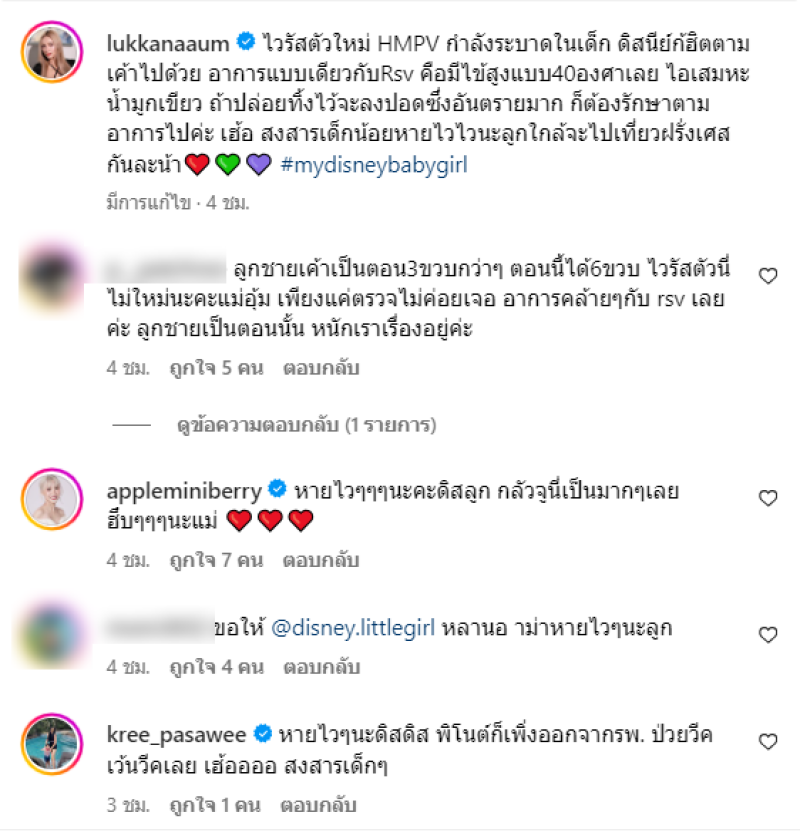Reply to the comment mentioning disney.littlegirl
Image resolution: width=800 pixels, height=839 pixels.
tap(321, 667)
